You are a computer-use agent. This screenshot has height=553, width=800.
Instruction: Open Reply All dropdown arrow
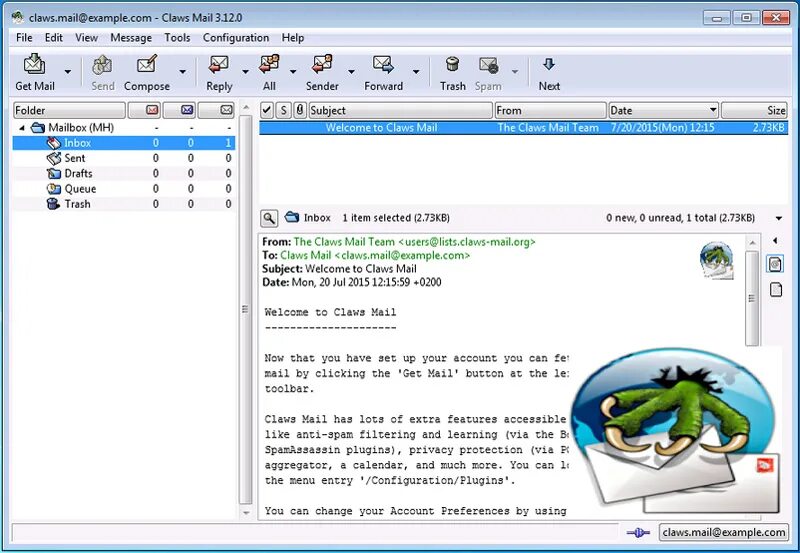[293, 72]
